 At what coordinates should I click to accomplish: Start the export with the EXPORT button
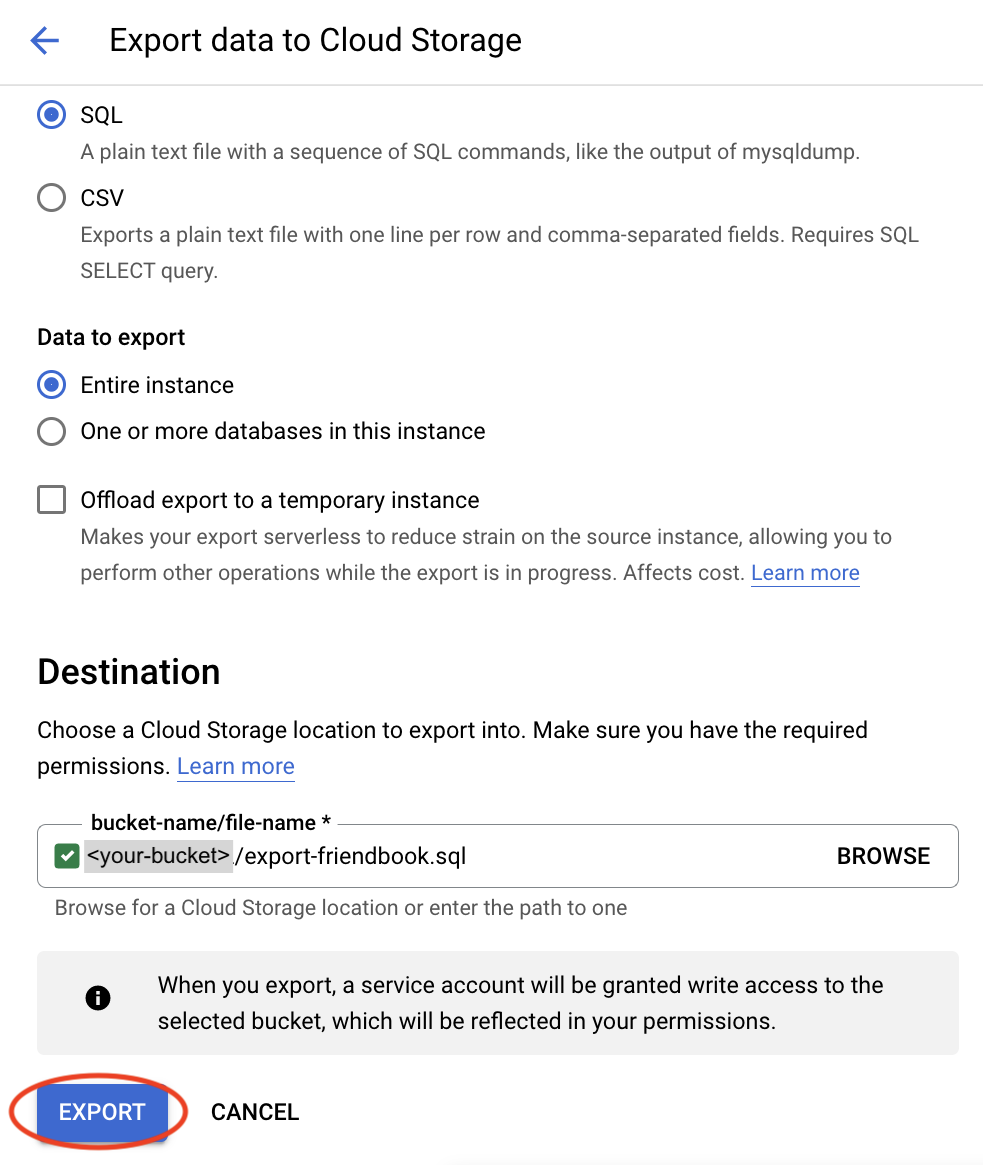(x=100, y=1111)
